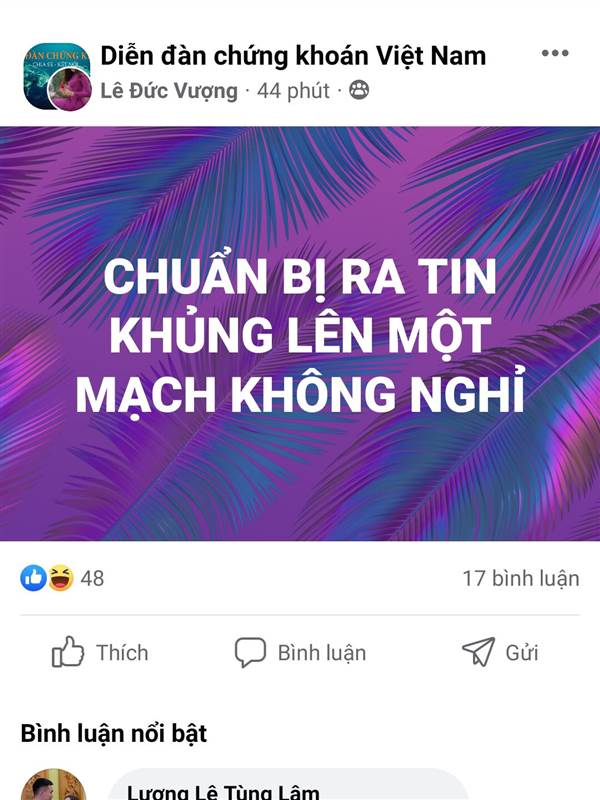Viewport: 600px width, 800px height.
Task: Tap the thumbs-up outline icon to like
Action: pos(67,652)
